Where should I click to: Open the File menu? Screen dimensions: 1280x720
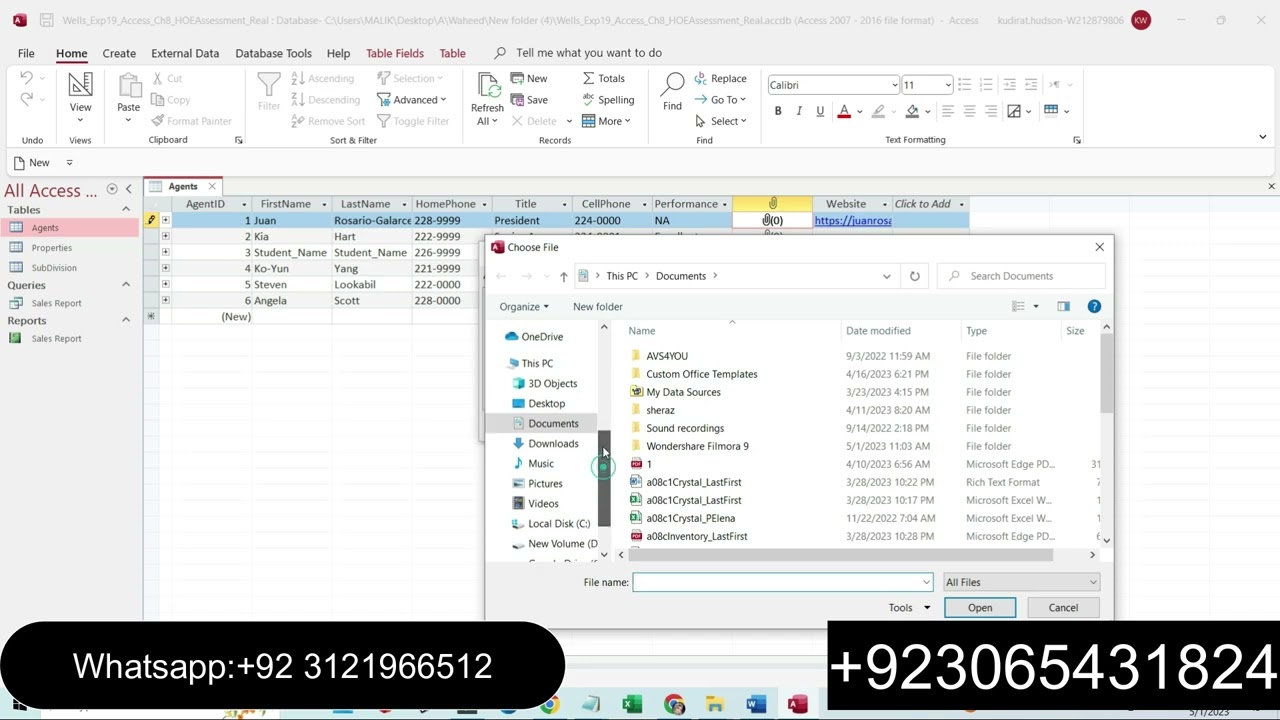26,53
